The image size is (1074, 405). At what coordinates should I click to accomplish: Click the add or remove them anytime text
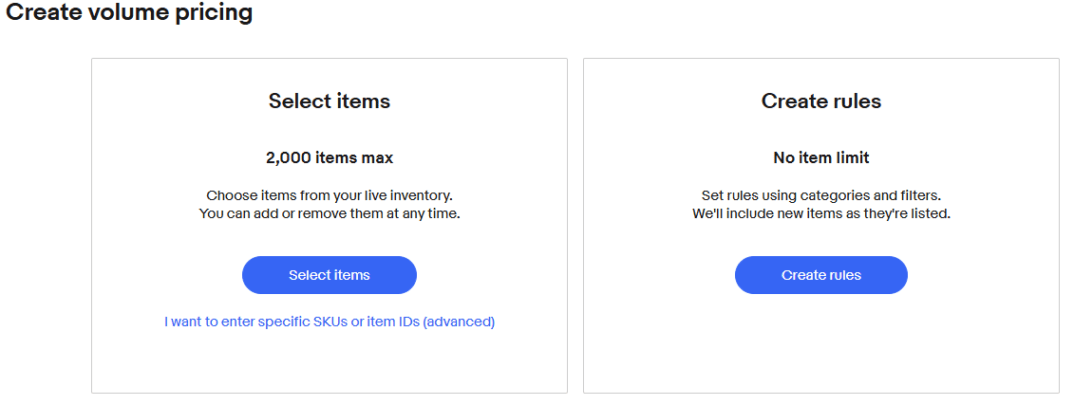tap(329, 214)
